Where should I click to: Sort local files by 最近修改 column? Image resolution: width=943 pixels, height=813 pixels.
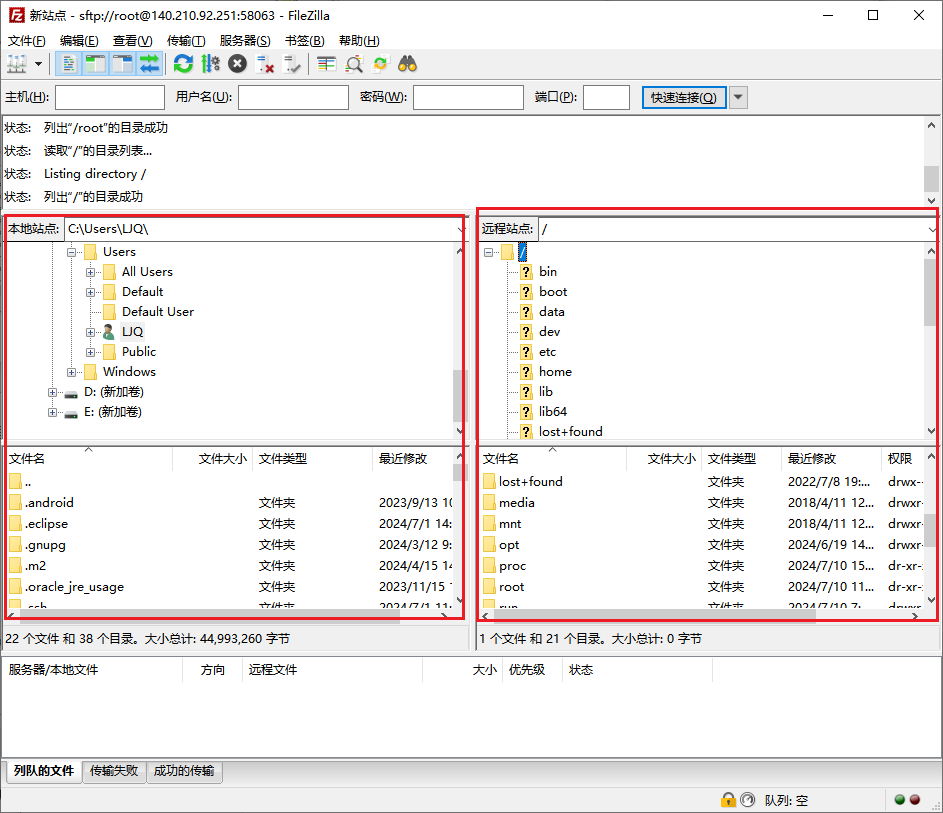413,459
